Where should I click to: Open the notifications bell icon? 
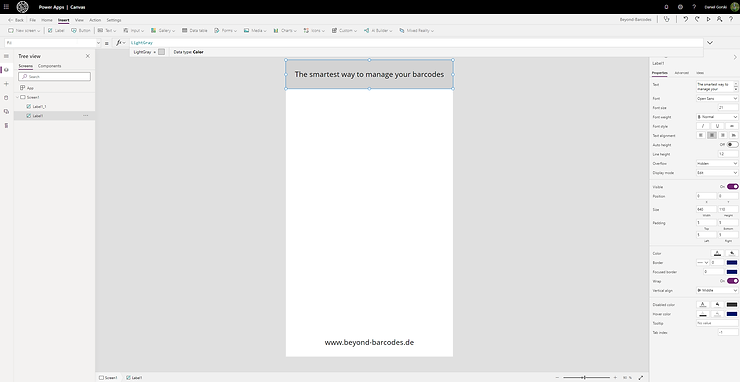pyautogui.click(x=666, y=7)
